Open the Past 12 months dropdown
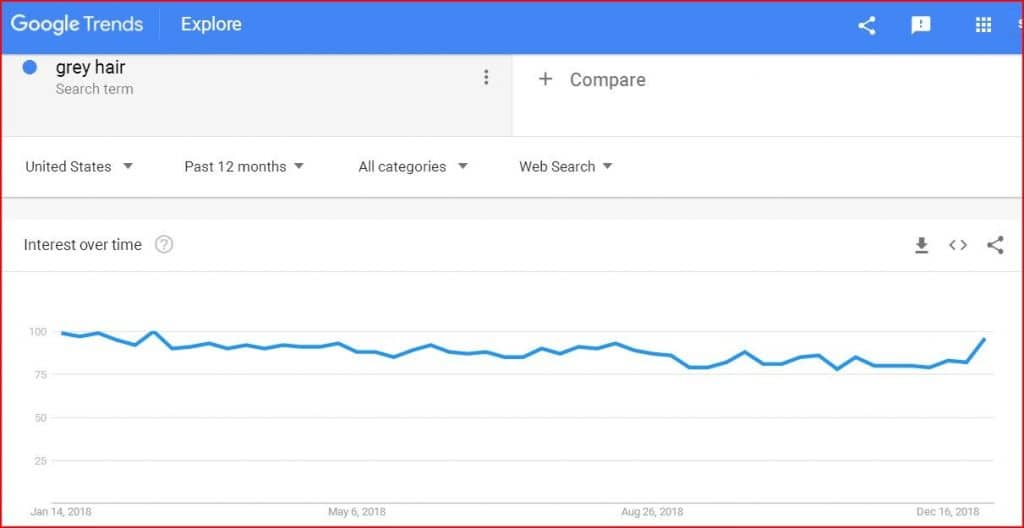Viewport: 1024px width, 528px height. [x=244, y=167]
